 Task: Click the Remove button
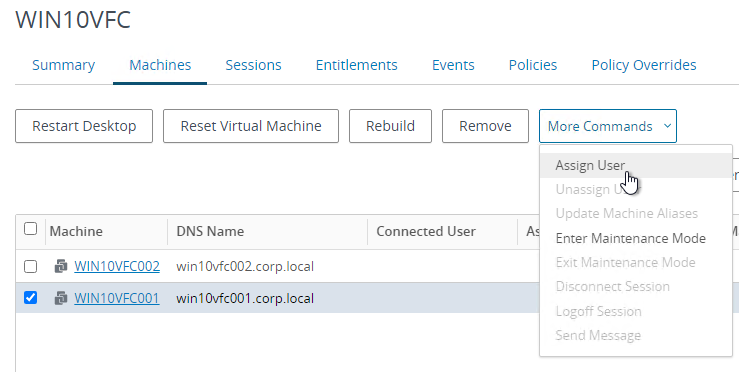[485, 126]
